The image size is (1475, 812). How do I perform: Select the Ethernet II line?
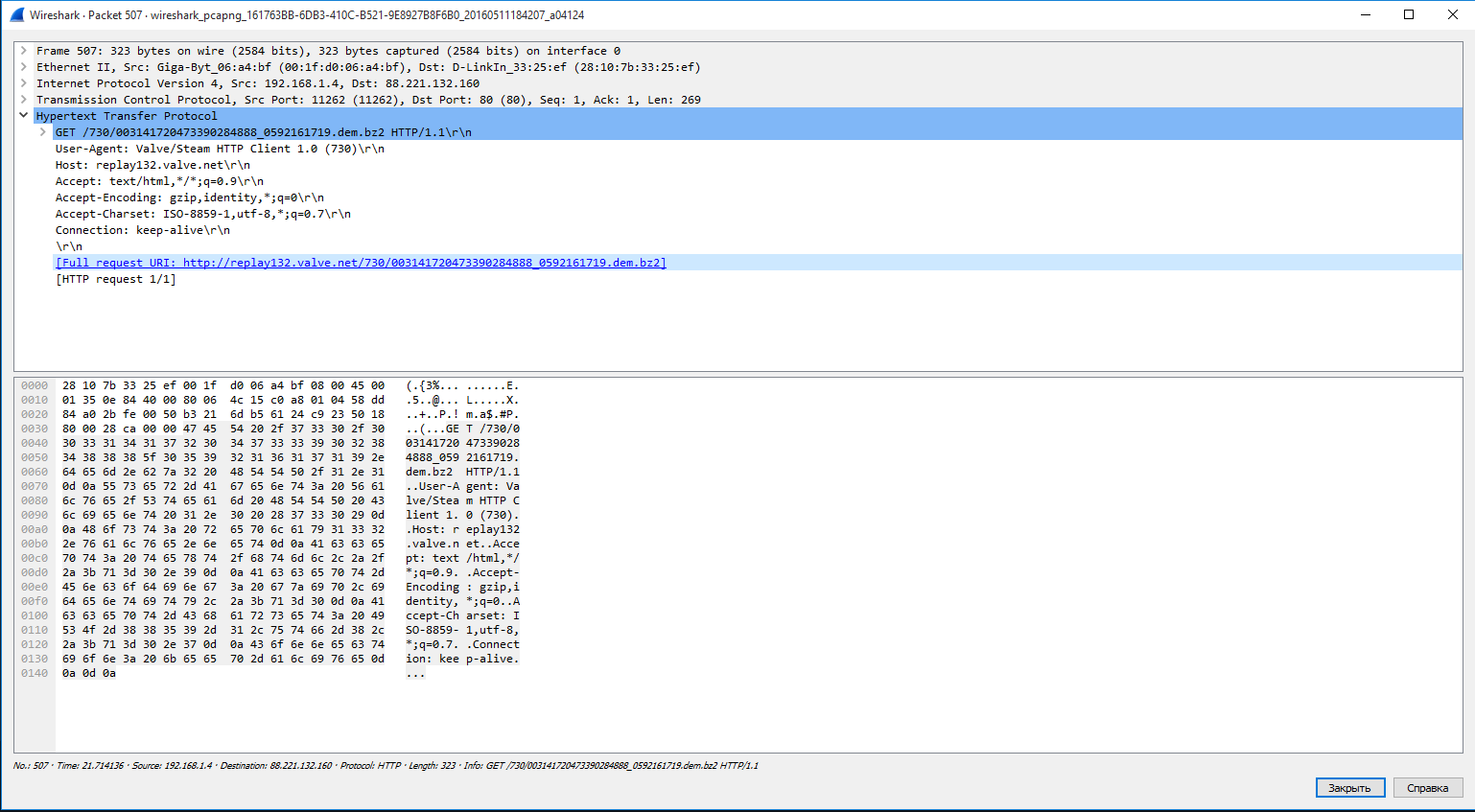click(368, 67)
